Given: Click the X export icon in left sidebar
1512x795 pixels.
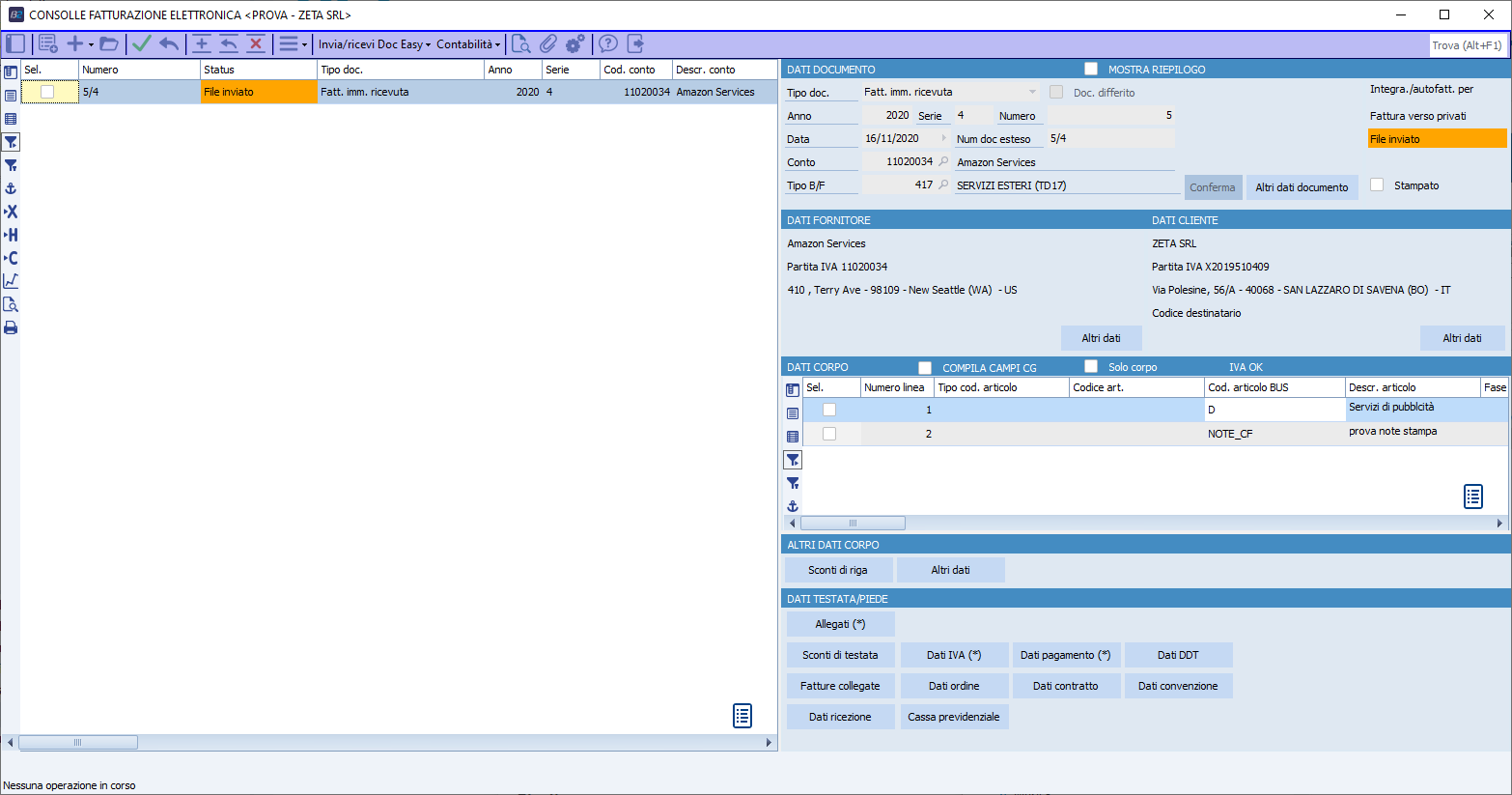Looking at the screenshot, I should [11, 212].
